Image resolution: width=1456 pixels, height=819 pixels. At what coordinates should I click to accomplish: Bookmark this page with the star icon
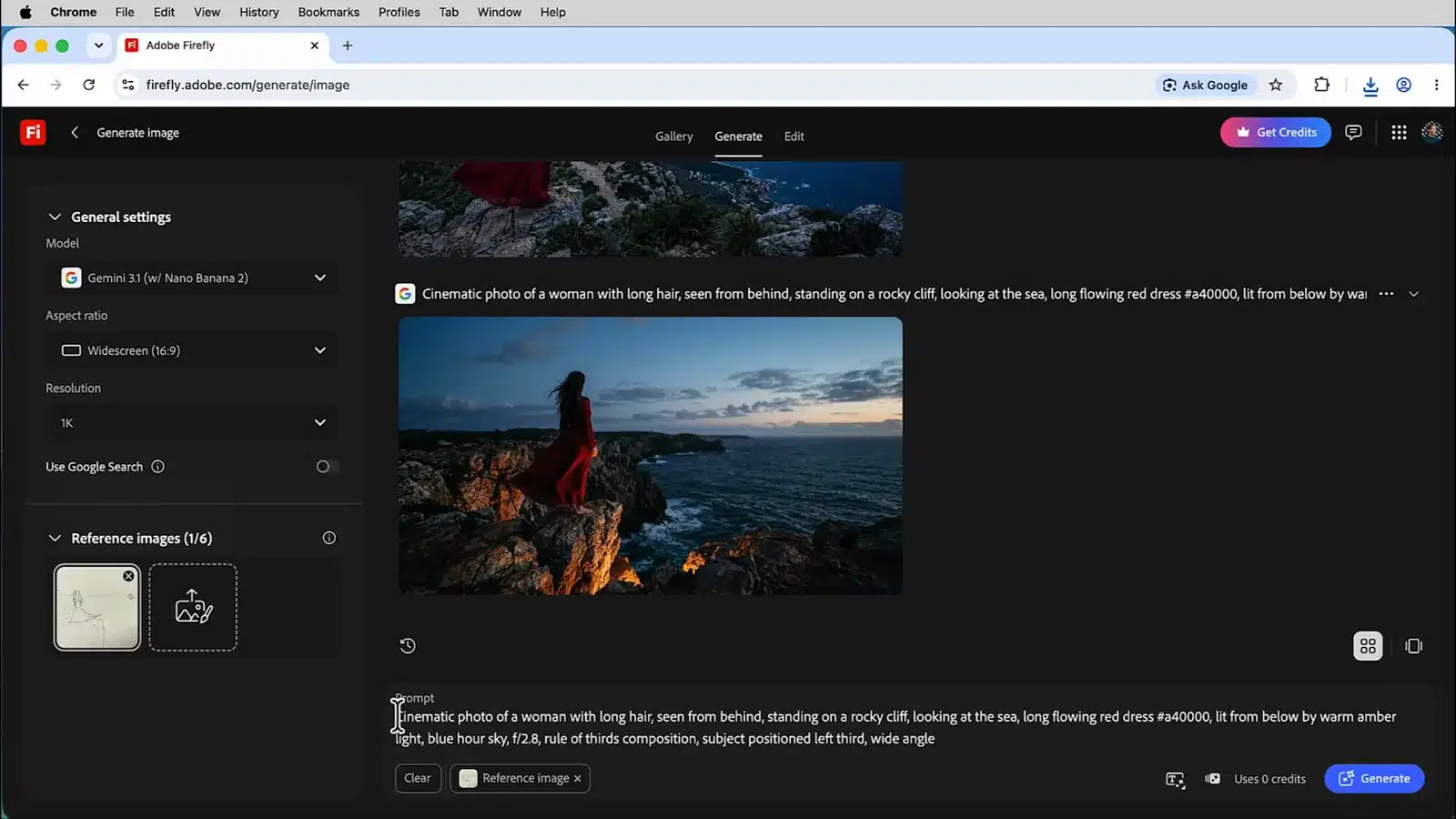pos(1276,85)
